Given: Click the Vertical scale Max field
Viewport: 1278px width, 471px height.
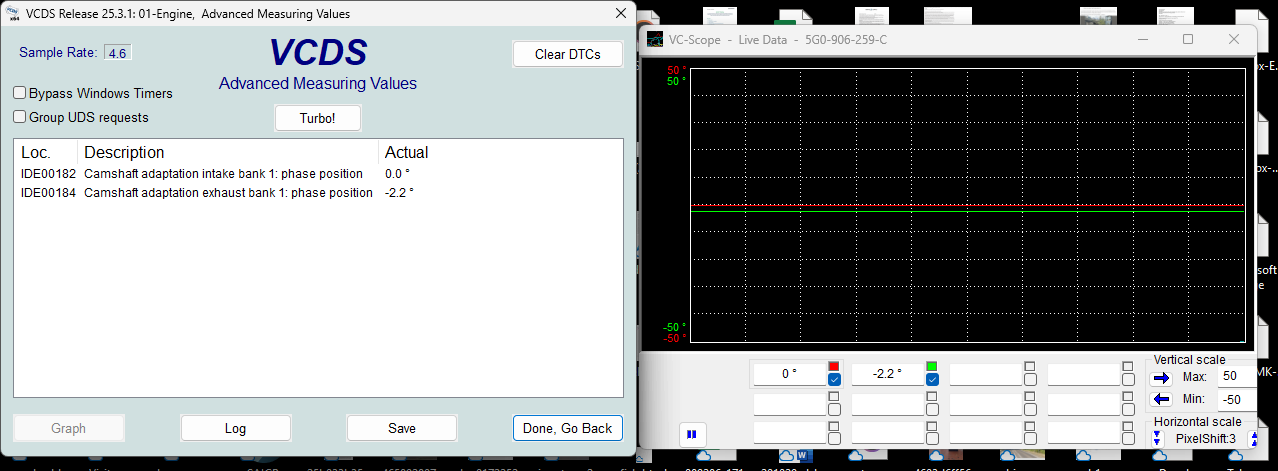Looking at the screenshot, I should 1237,376.
